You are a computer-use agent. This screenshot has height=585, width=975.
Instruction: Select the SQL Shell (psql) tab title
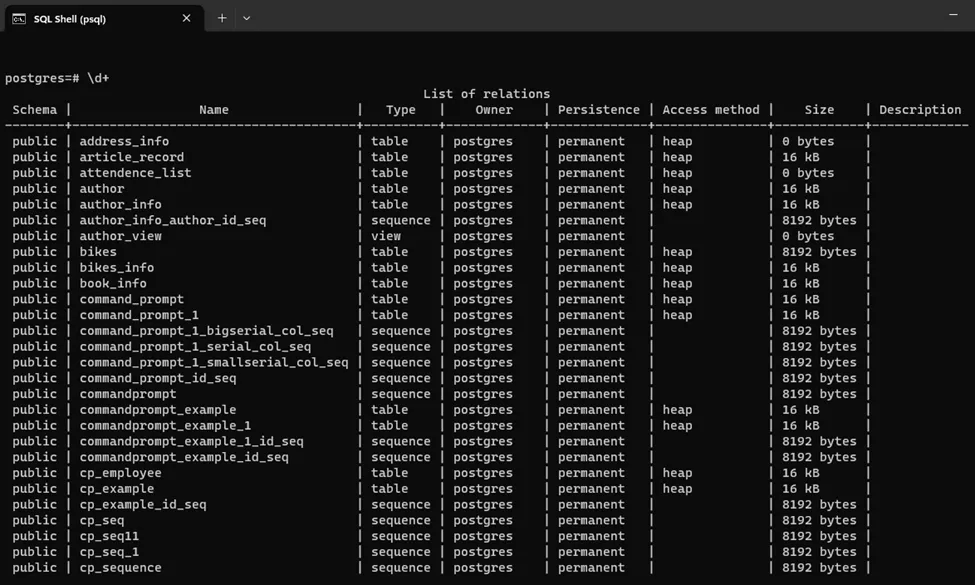(x=70, y=18)
